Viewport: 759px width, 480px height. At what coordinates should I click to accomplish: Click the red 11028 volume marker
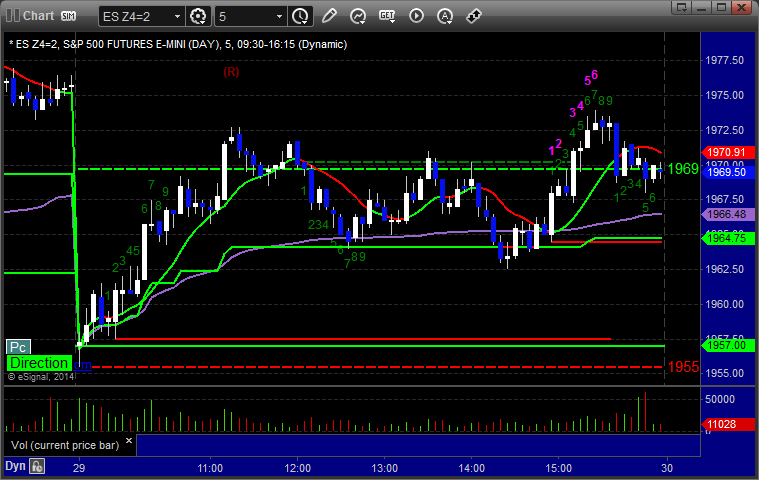[728, 424]
